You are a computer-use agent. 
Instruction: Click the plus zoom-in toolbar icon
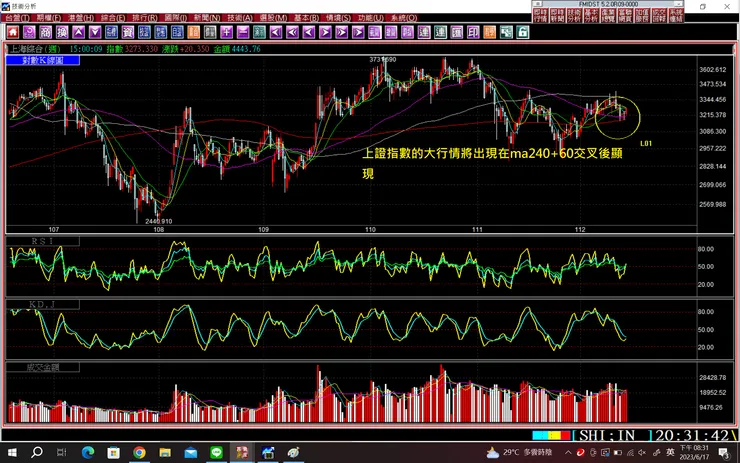coord(227,32)
